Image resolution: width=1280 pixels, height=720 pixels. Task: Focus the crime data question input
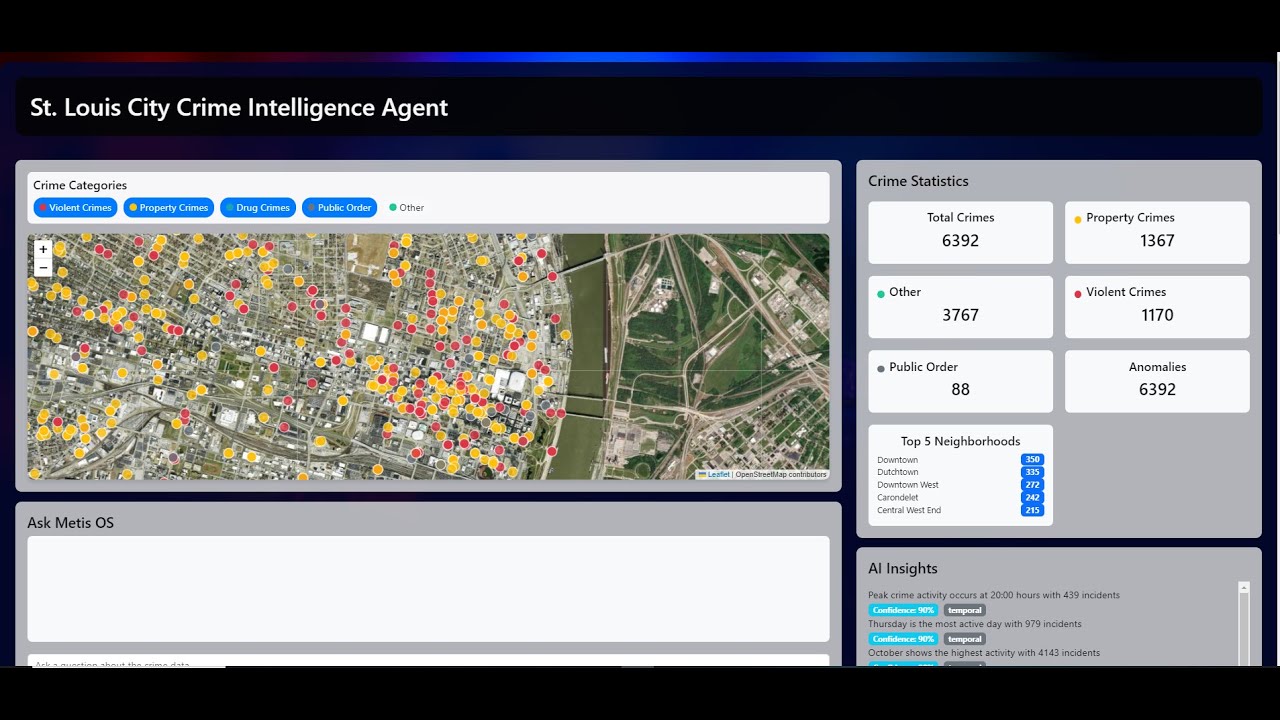tap(428, 661)
